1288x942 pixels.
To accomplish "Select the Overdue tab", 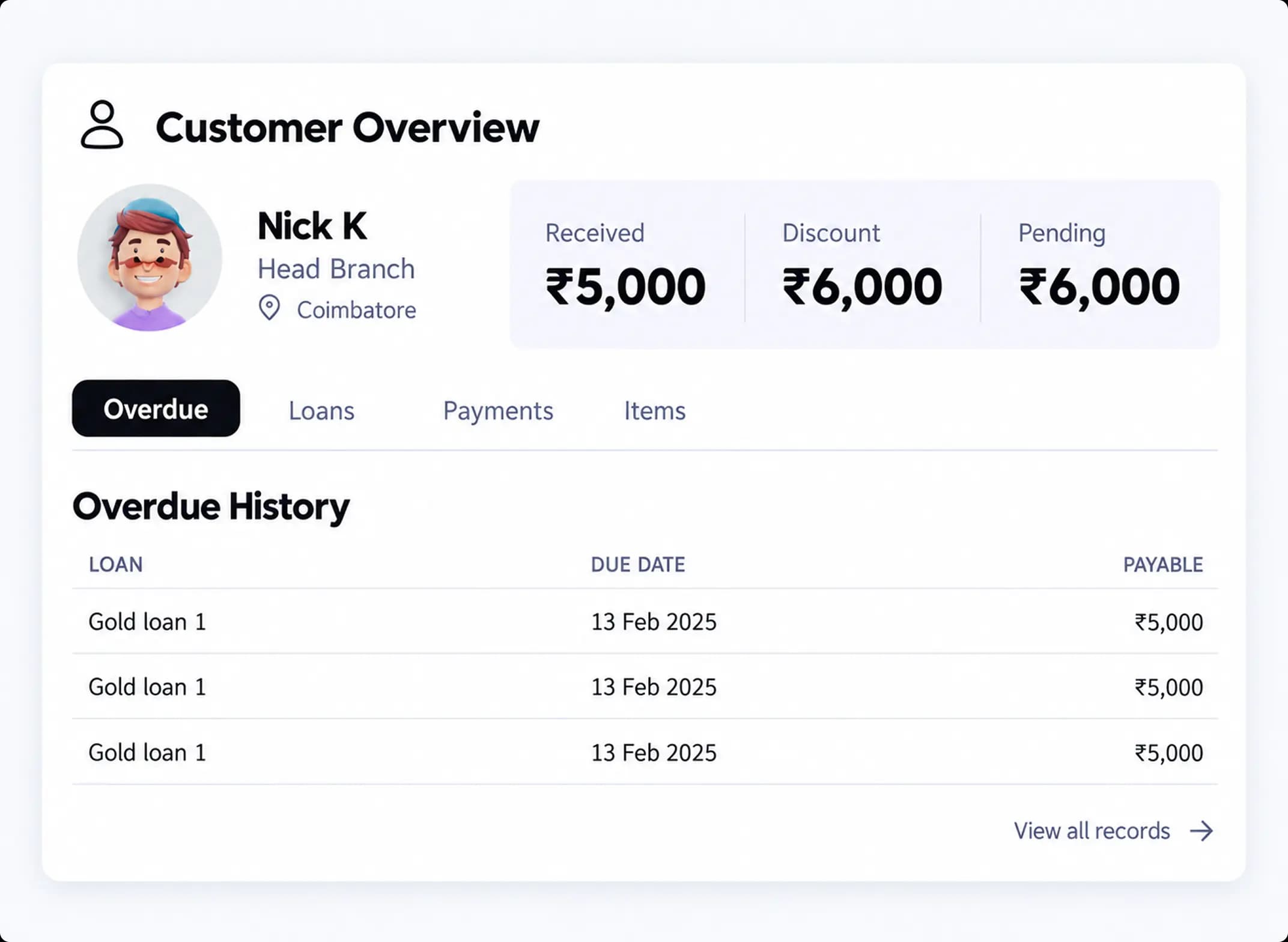I will click(156, 409).
